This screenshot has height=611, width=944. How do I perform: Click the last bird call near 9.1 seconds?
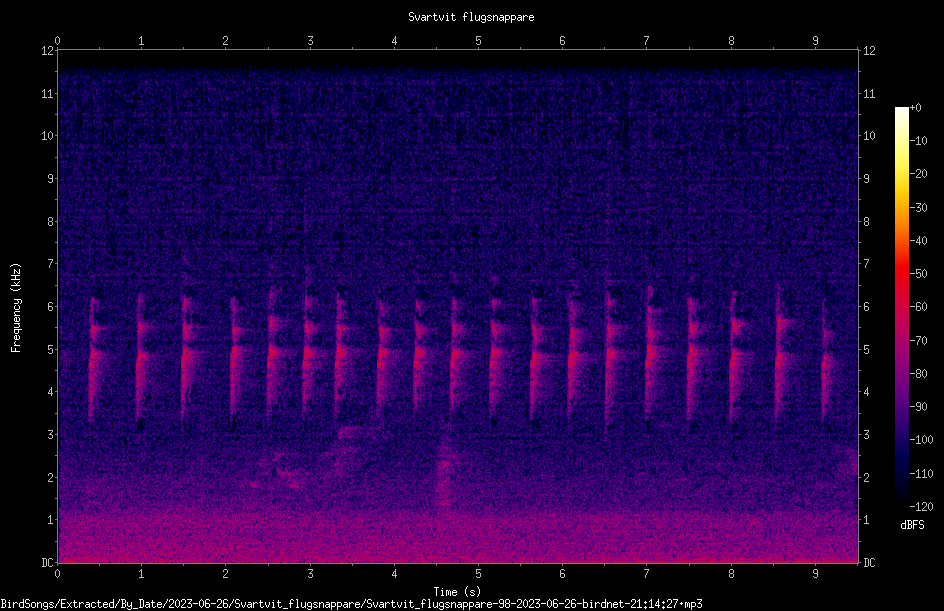click(827, 361)
